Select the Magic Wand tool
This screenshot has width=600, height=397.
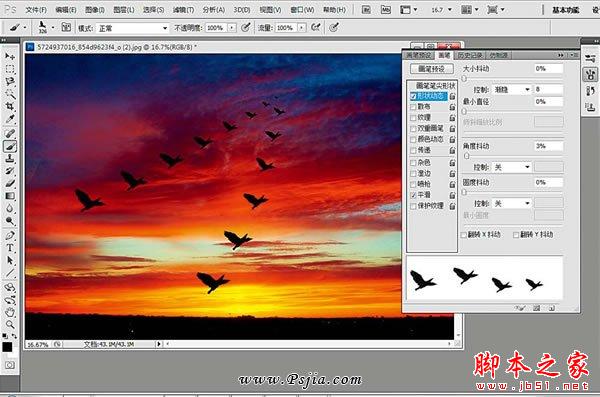(x=10, y=94)
